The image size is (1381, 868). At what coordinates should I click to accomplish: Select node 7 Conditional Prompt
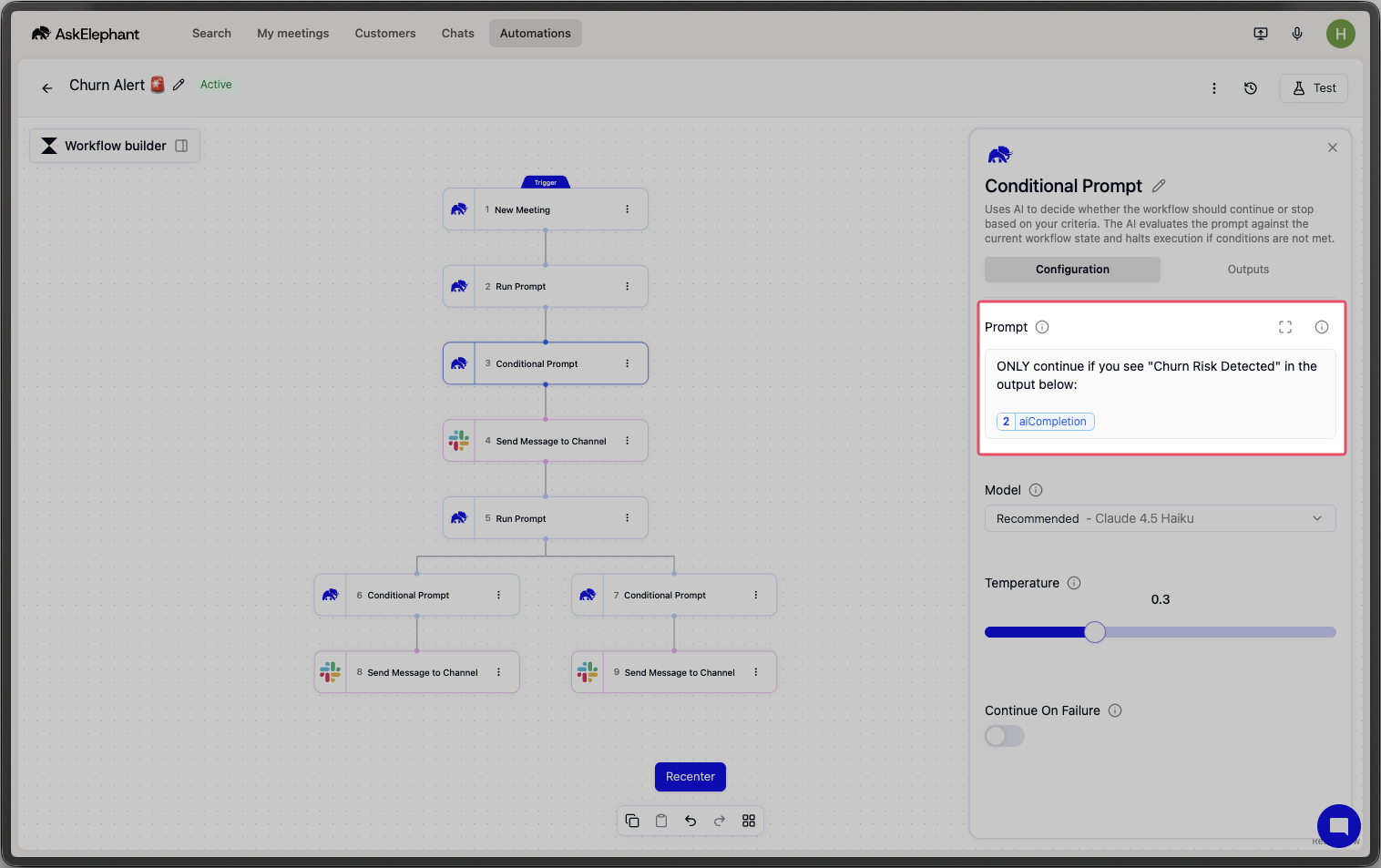coord(674,595)
